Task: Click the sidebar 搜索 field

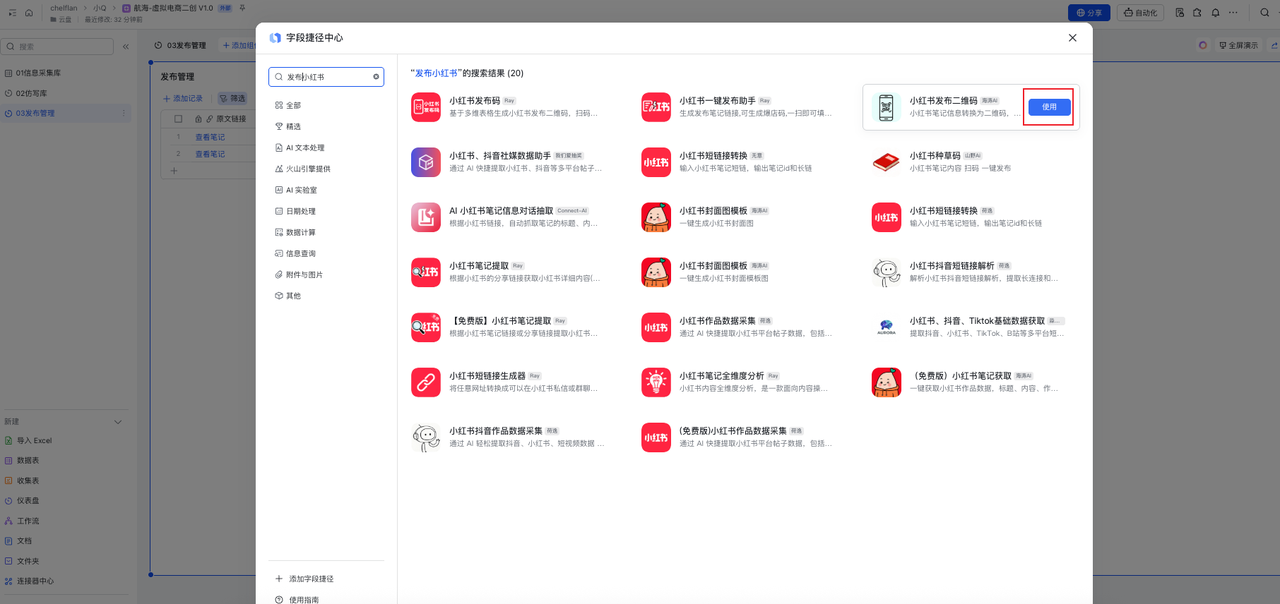Action: (x=57, y=46)
